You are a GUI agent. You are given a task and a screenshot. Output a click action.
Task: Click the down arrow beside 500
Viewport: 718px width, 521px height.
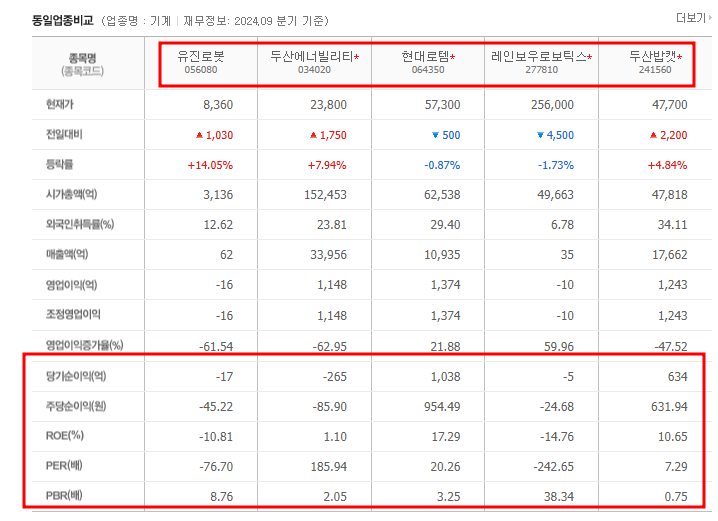tap(435, 135)
